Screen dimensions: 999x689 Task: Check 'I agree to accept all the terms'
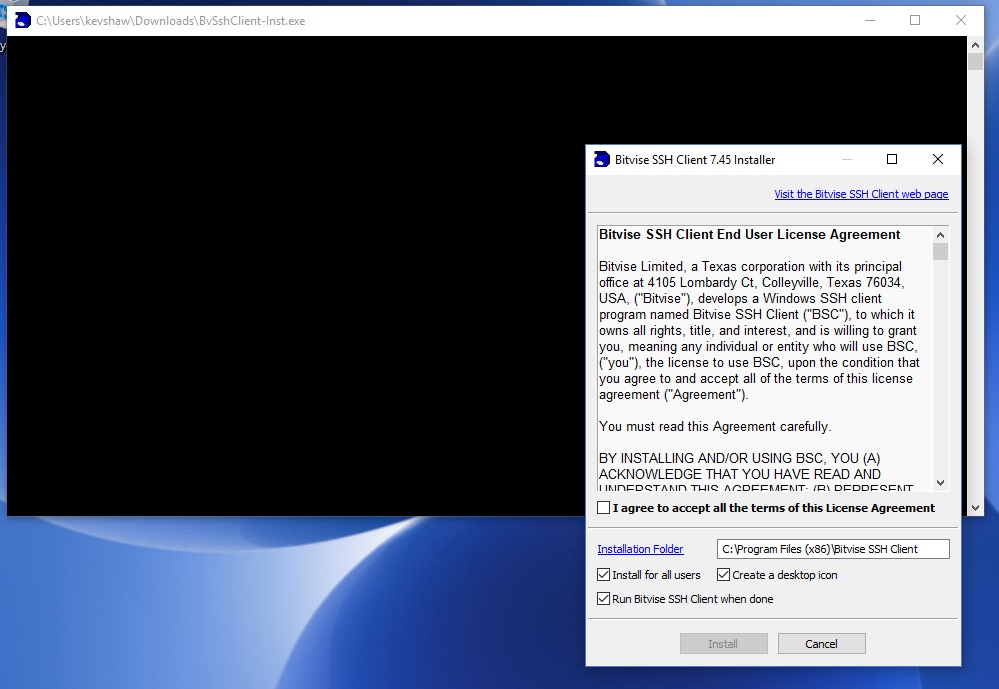point(603,507)
